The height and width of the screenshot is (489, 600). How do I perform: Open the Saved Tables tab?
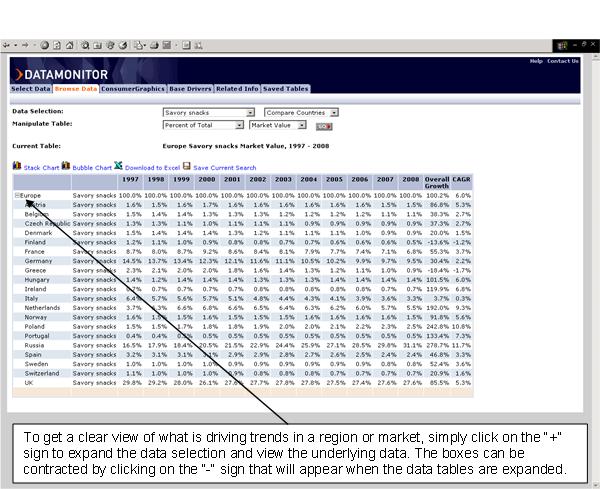(x=285, y=89)
